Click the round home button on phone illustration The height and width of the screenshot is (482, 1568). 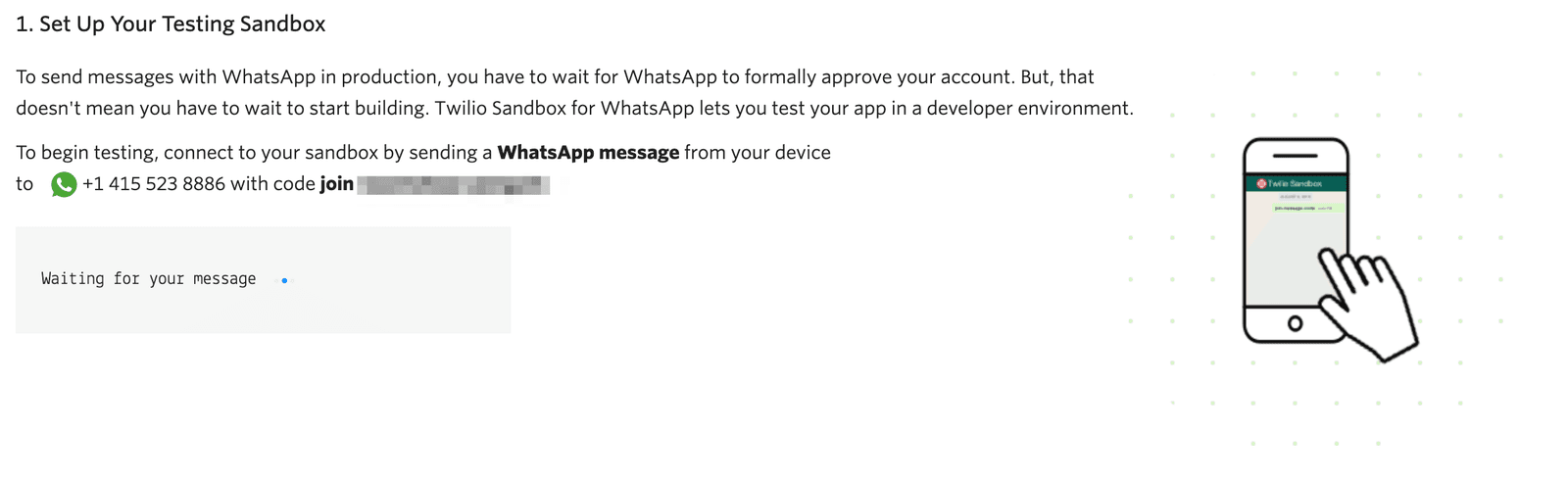click(1295, 323)
